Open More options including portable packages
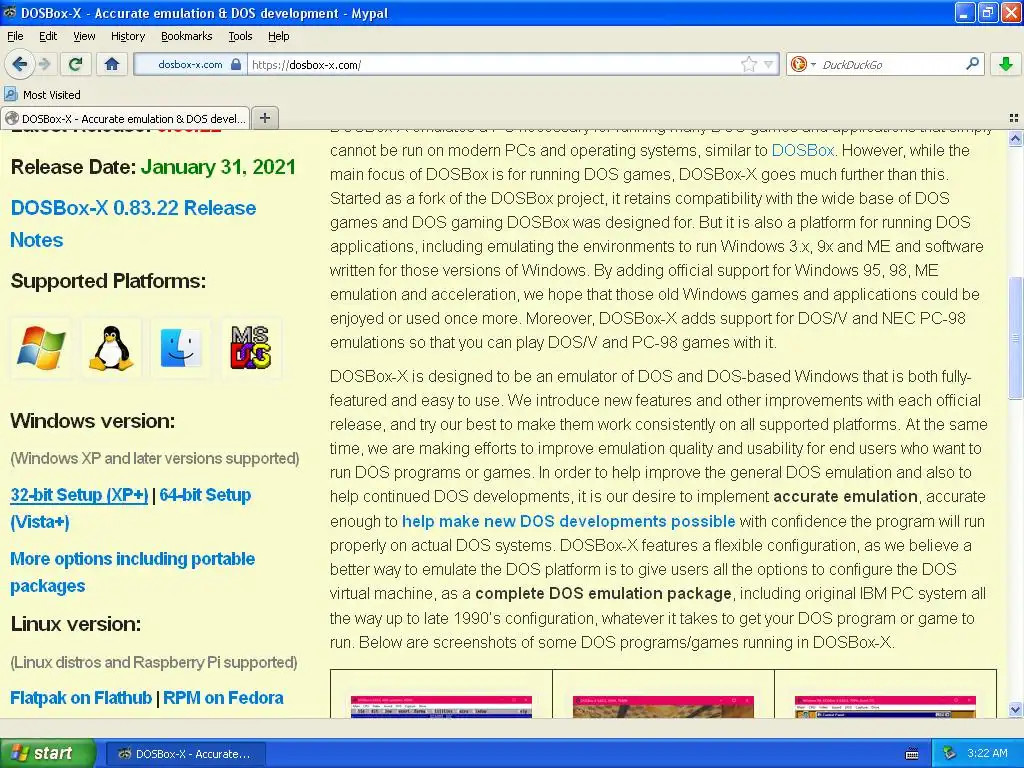1024x768 pixels. pyautogui.click(x=132, y=572)
